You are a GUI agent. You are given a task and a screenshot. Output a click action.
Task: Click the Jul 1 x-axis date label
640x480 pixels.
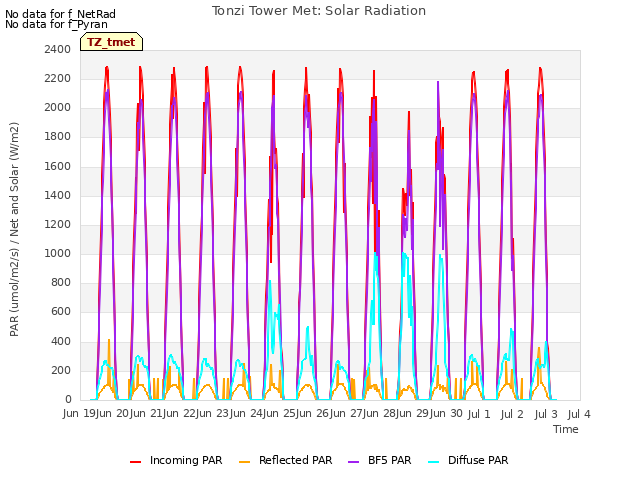(479, 415)
